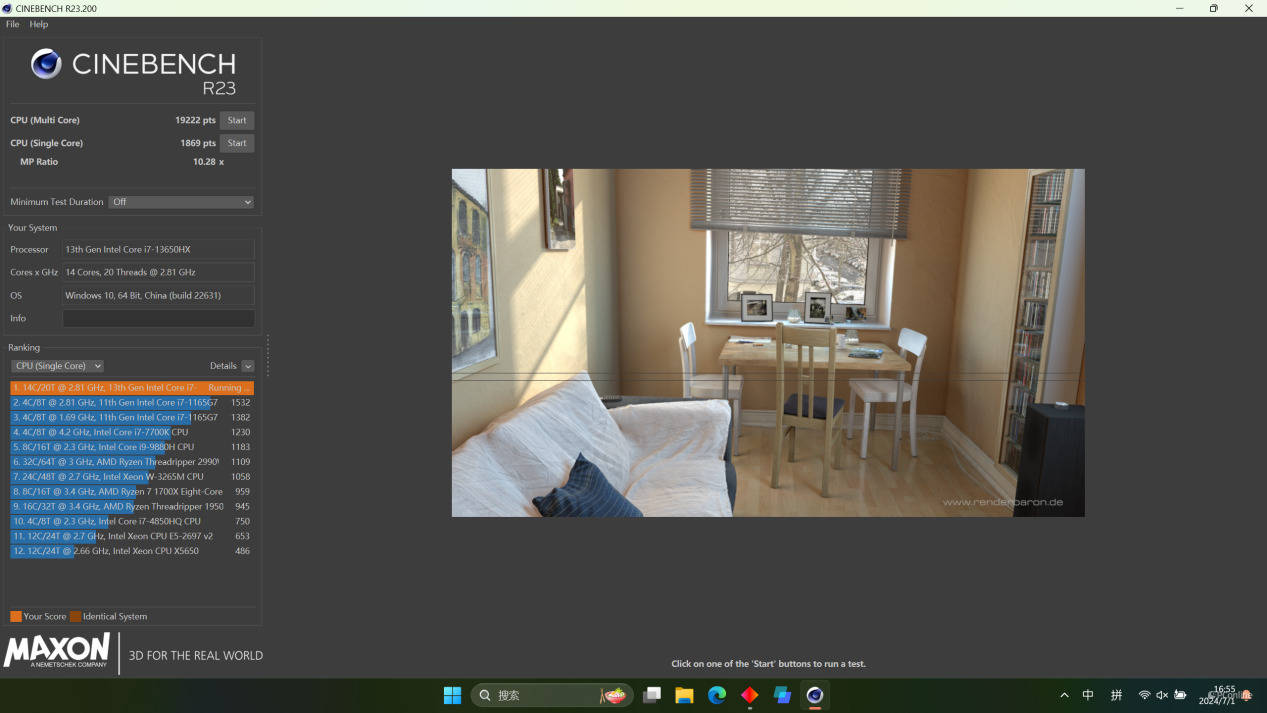Expand the CPU (Single Core) ranking dropdown
Viewport: 1267px width, 713px height.
[x=57, y=366]
